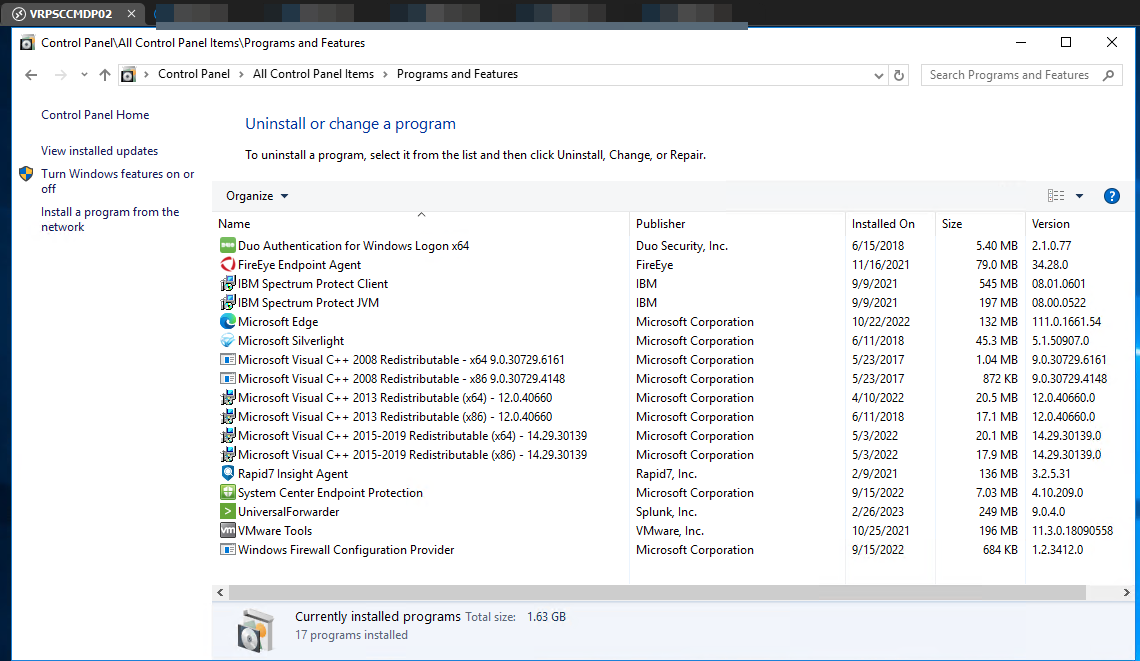Click the Rapid7 Insight Agent icon
1140x661 pixels.
(x=228, y=473)
